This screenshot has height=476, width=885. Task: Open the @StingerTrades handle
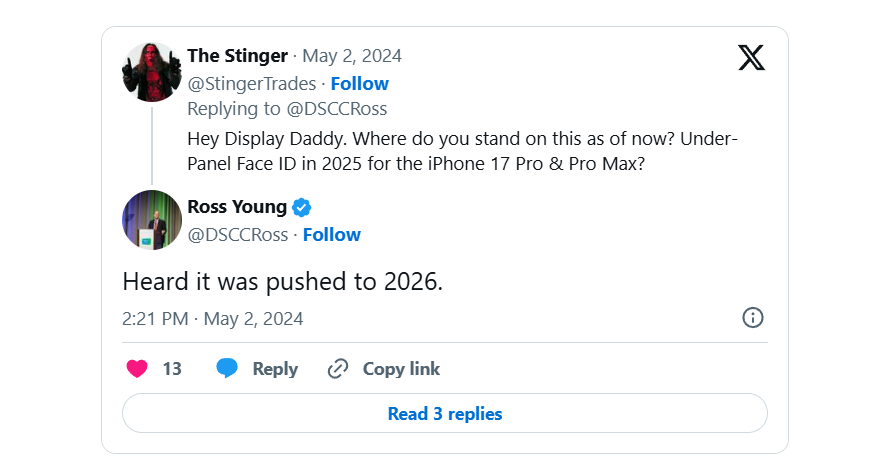[252, 84]
